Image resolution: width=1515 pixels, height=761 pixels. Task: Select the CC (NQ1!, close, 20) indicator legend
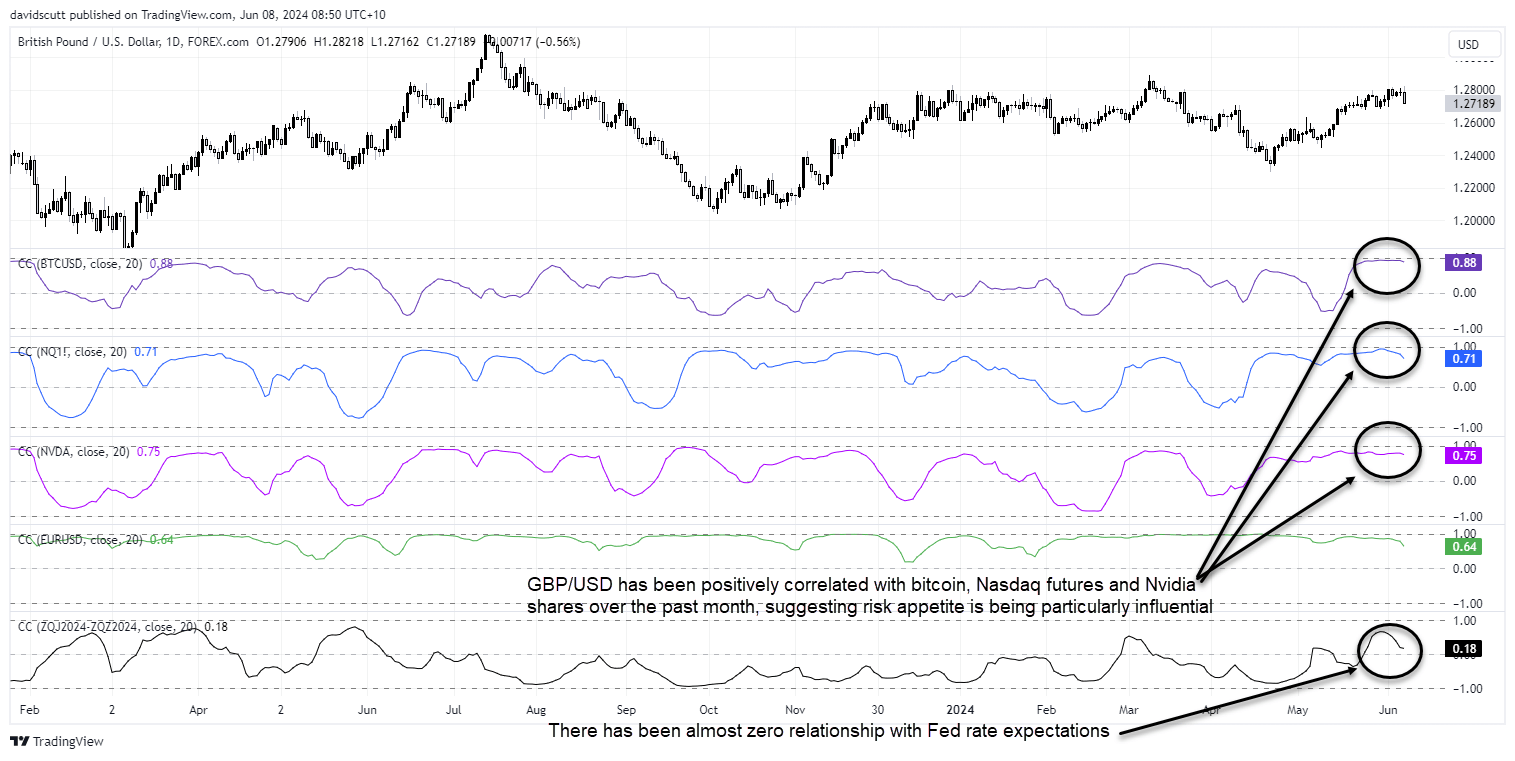[x=74, y=352]
